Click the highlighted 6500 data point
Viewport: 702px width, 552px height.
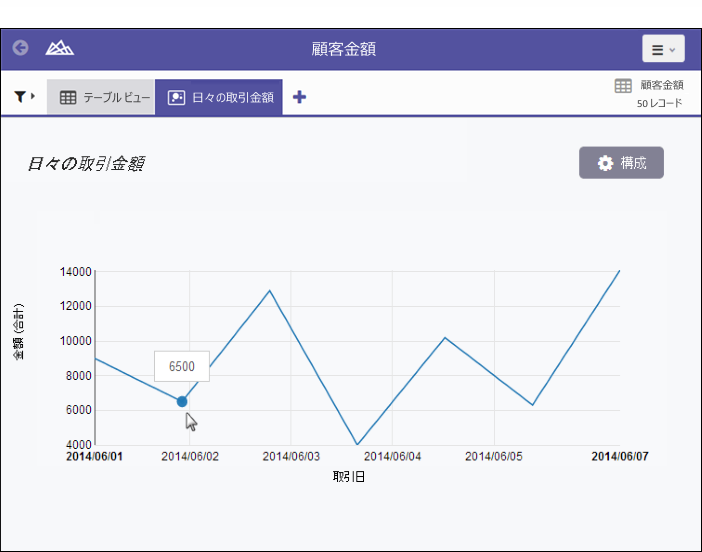(182, 401)
